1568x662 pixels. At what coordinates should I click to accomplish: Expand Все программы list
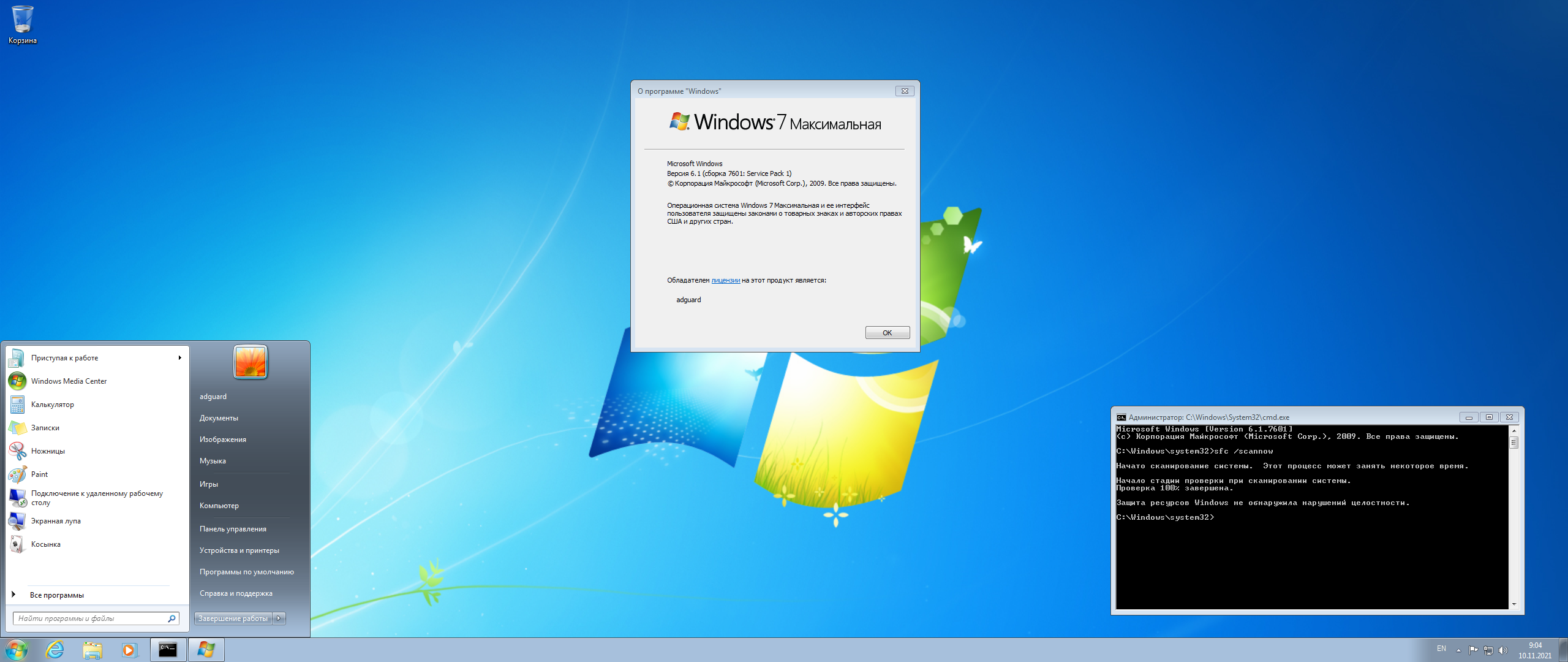(x=96, y=595)
